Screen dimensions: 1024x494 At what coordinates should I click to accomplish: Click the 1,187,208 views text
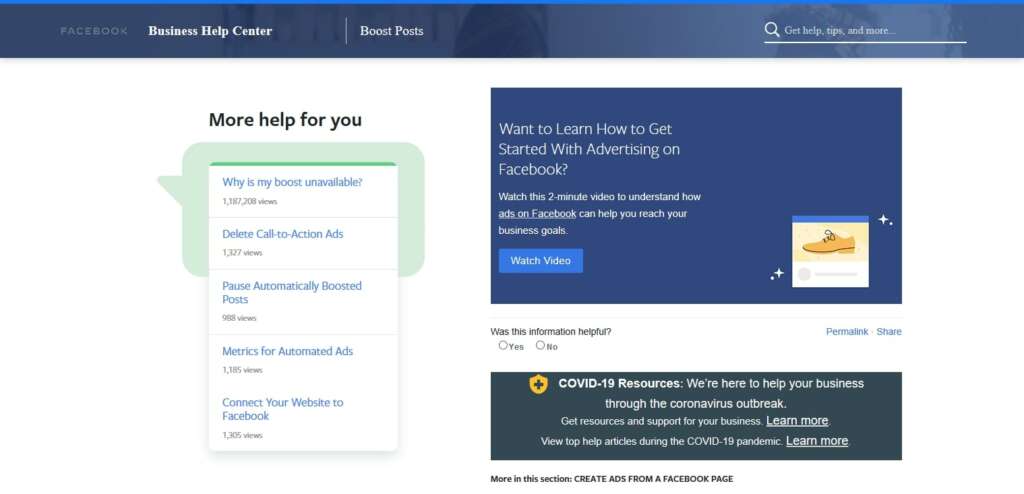(249, 202)
